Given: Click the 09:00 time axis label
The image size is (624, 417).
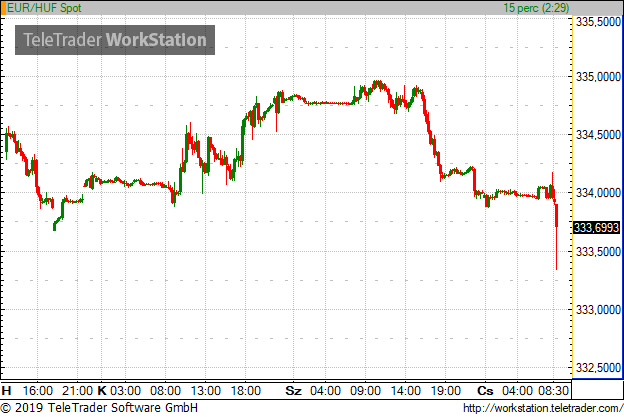Looking at the screenshot, I should tap(365, 391).
